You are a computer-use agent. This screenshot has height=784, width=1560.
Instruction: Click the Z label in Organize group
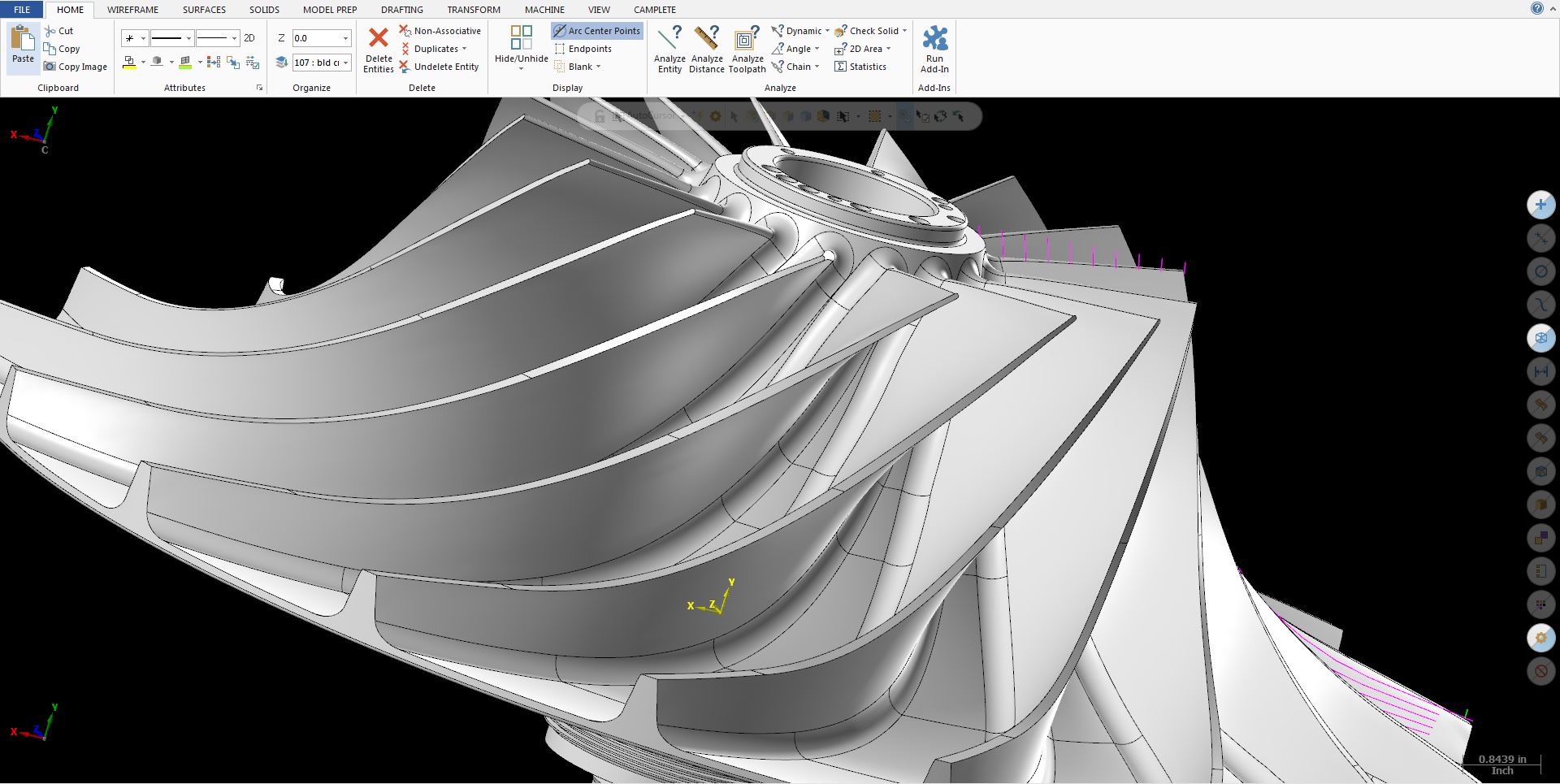(281, 38)
